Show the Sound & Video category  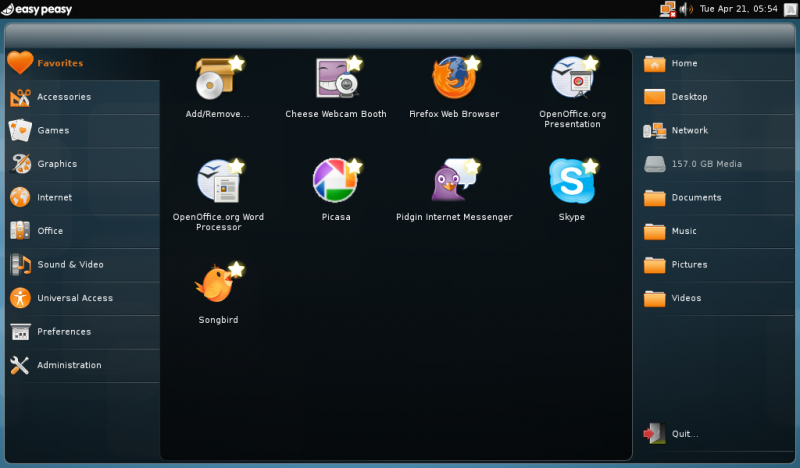coord(70,264)
